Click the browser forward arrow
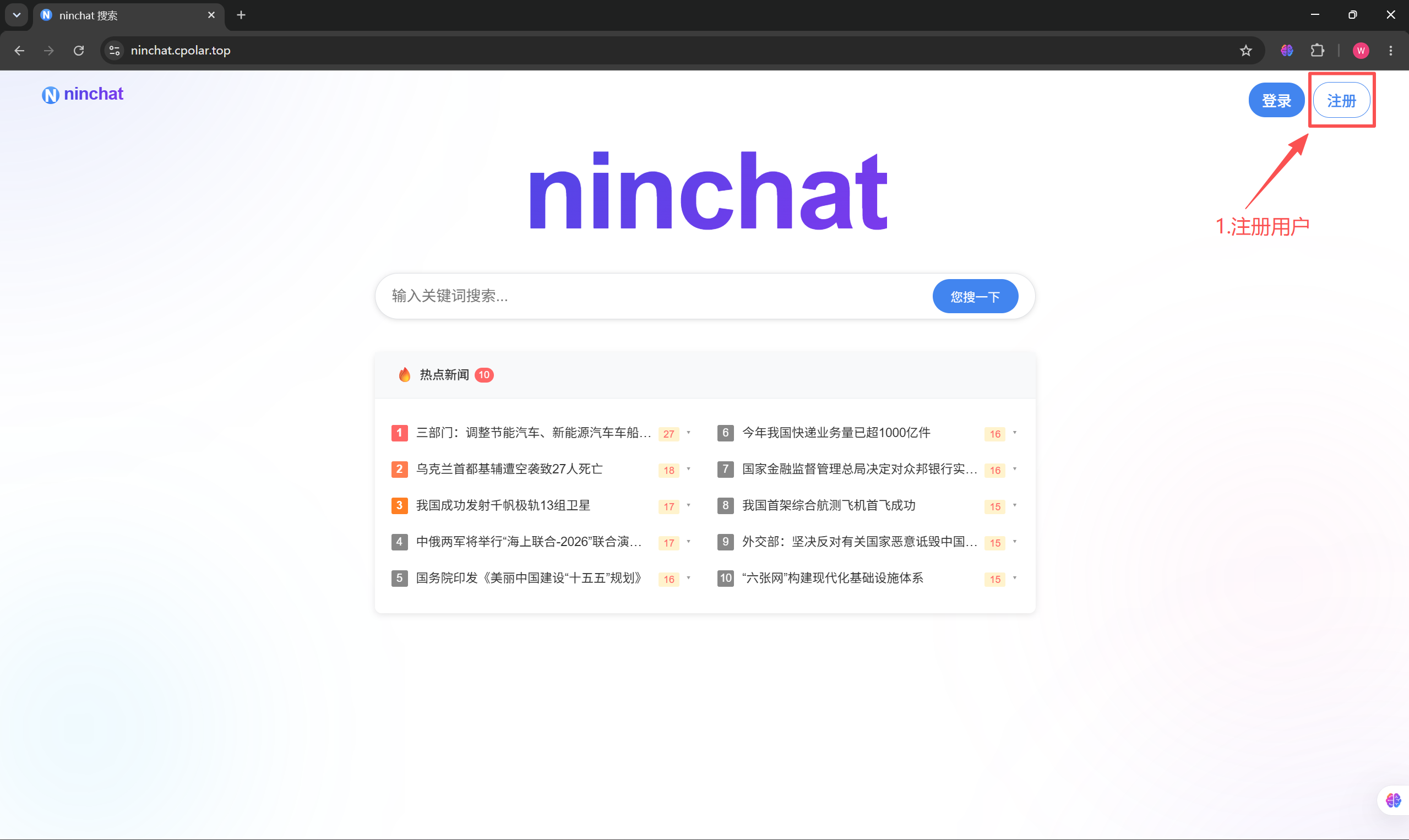This screenshot has height=840, width=1409. coord(49,51)
